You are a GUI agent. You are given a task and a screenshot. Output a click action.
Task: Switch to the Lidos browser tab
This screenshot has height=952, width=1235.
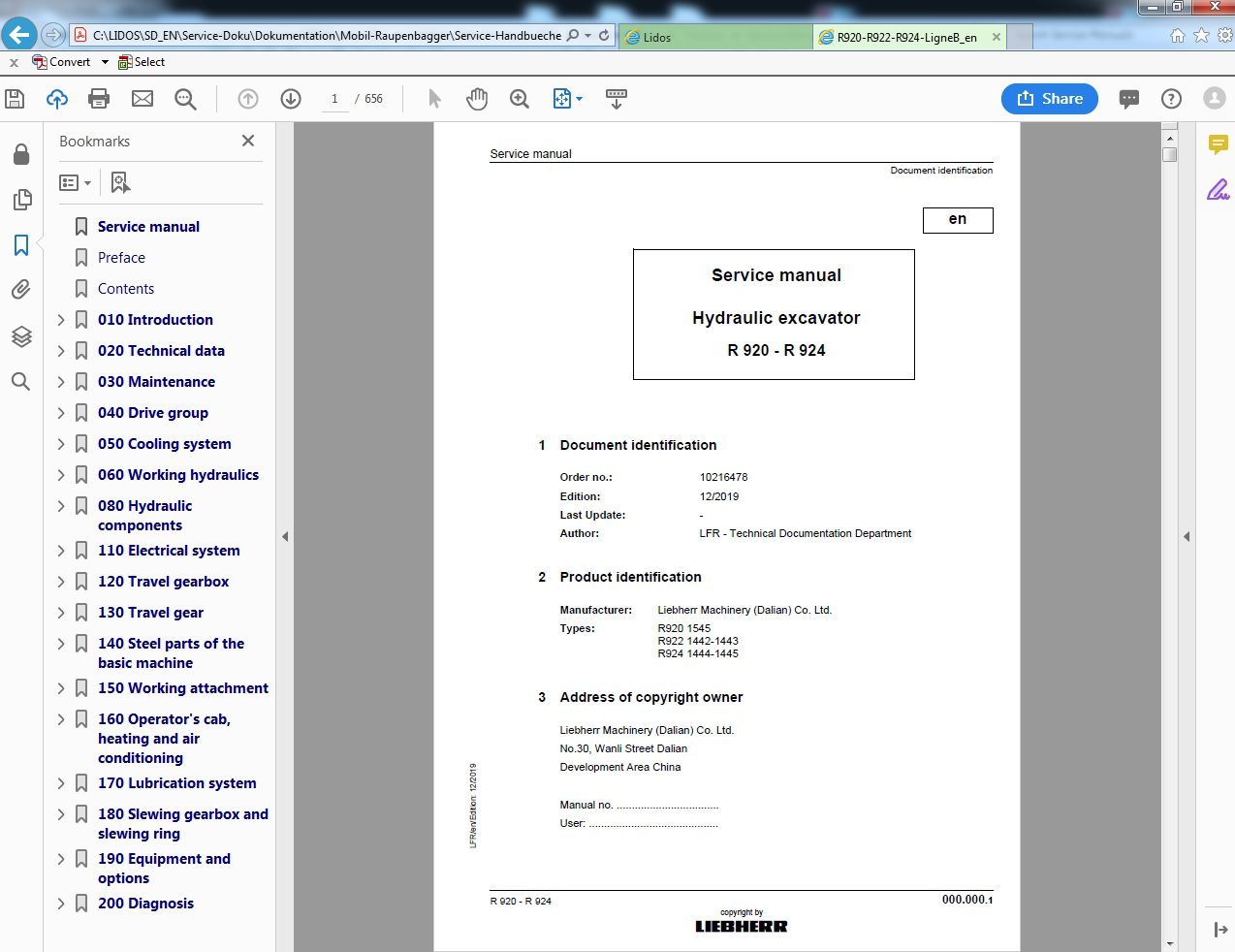pyautogui.click(x=715, y=37)
